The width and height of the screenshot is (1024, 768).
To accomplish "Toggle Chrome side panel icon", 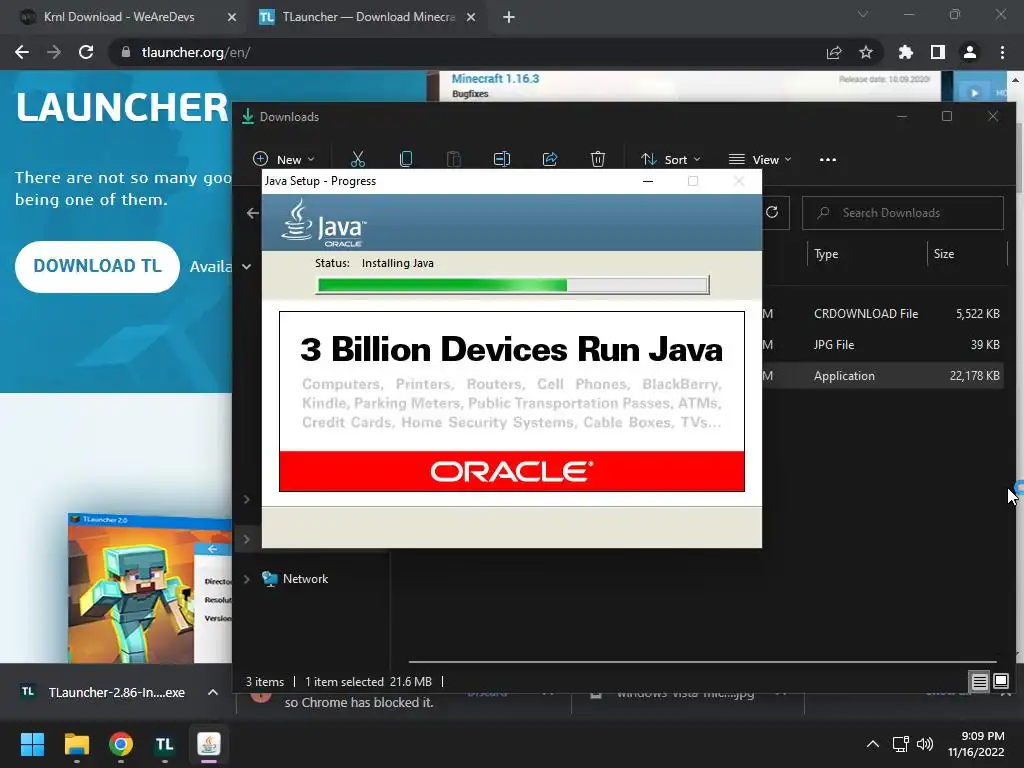I will (x=938, y=52).
